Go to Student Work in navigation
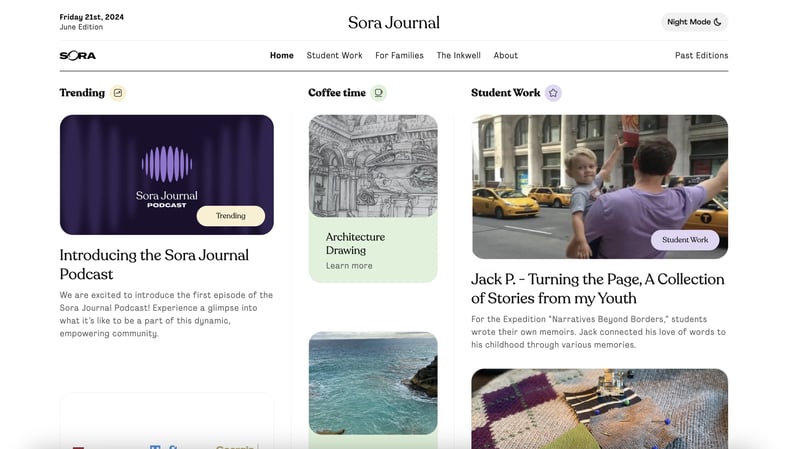 click(x=334, y=56)
